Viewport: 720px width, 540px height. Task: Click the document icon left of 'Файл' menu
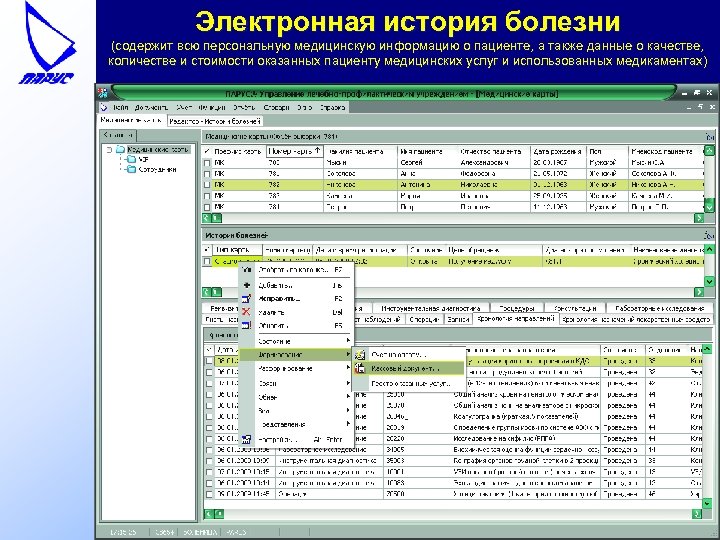click(x=104, y=107)
